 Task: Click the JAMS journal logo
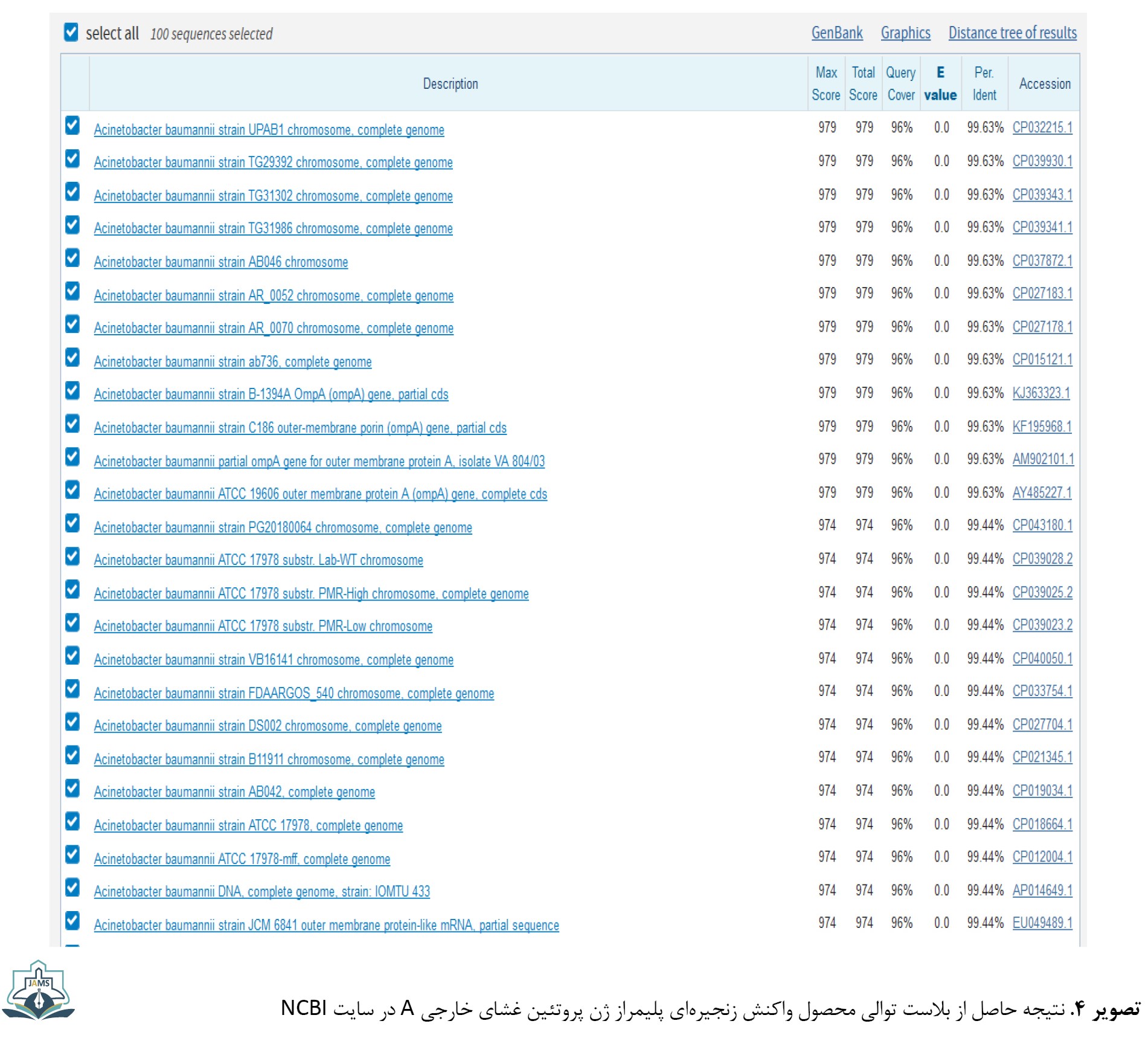tap(39, 991)
